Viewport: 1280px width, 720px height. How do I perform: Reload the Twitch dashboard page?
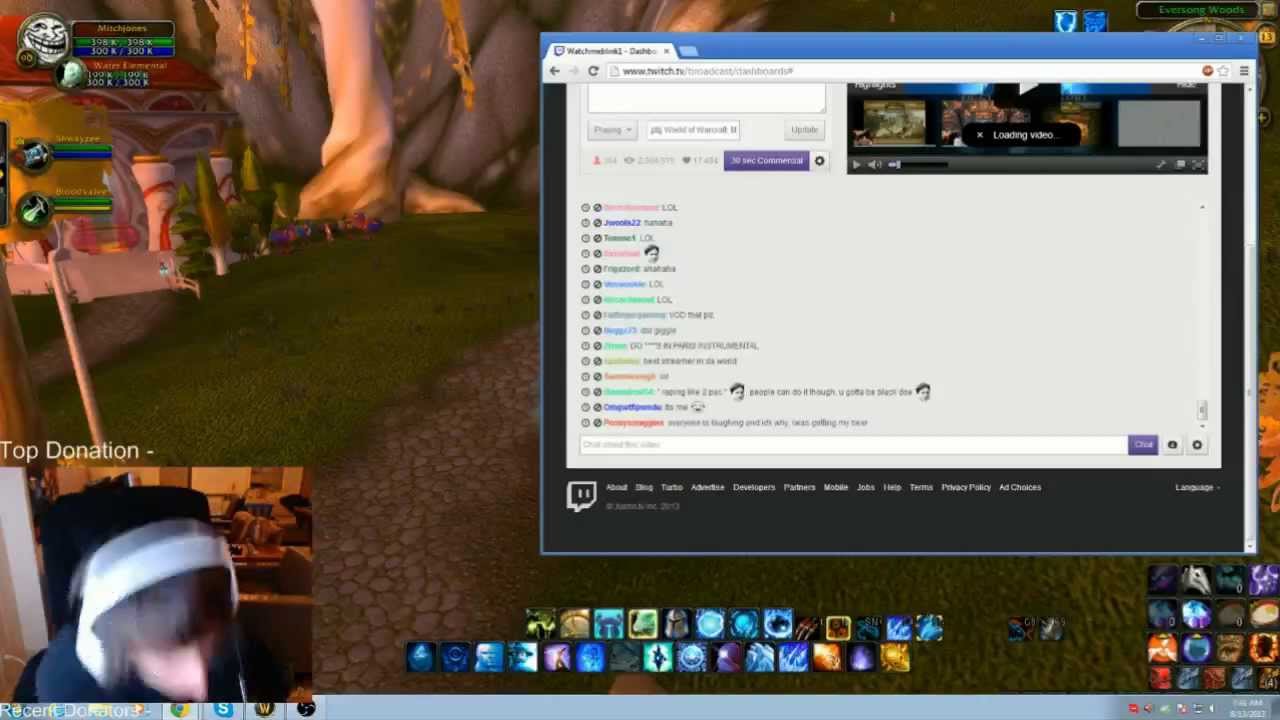point(593,71)
